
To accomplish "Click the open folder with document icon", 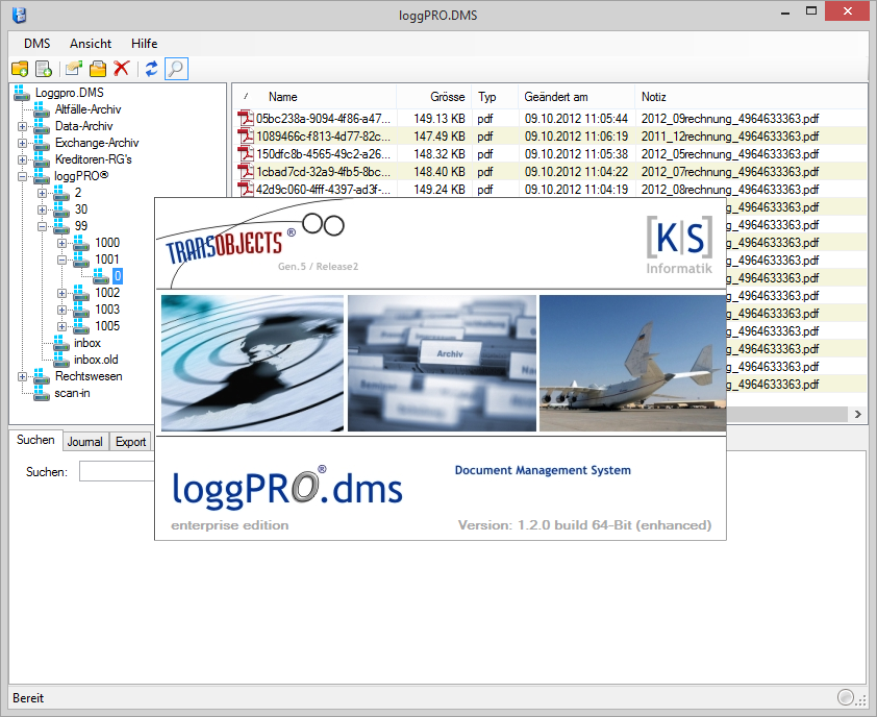I will 97,69.
